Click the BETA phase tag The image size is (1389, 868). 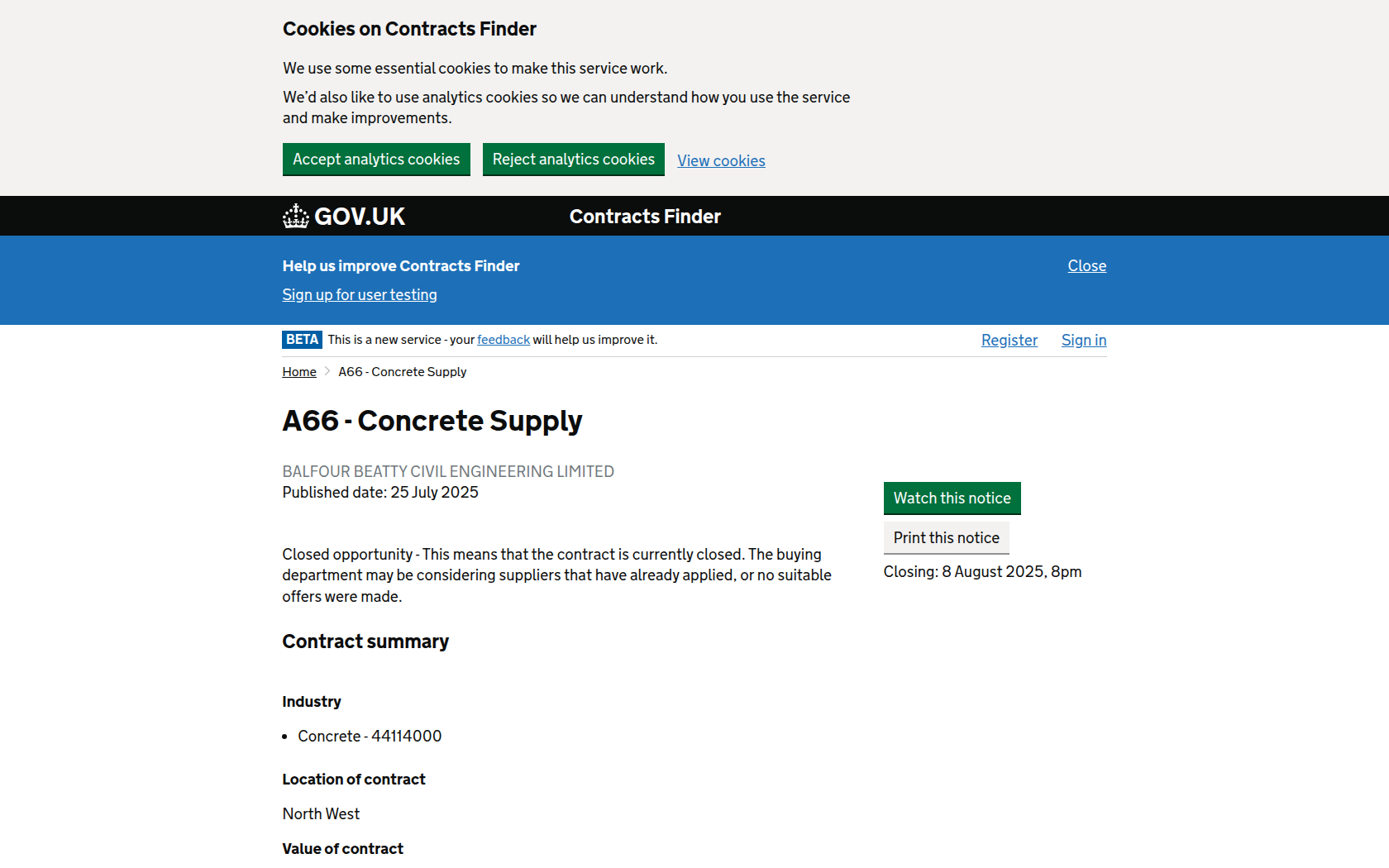[x=302, y=340]
